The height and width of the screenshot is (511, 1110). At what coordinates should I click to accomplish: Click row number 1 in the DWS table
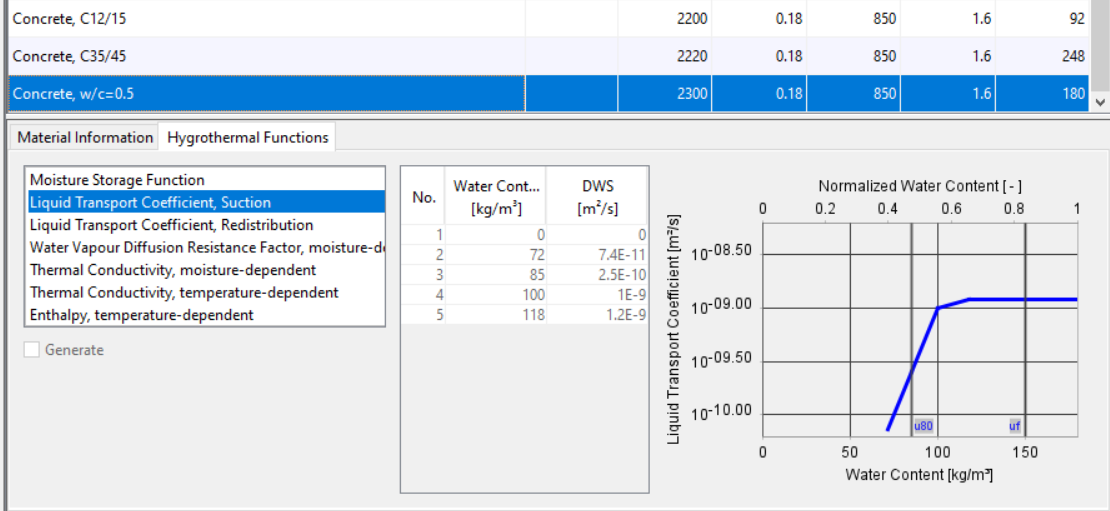coord(423,235)
